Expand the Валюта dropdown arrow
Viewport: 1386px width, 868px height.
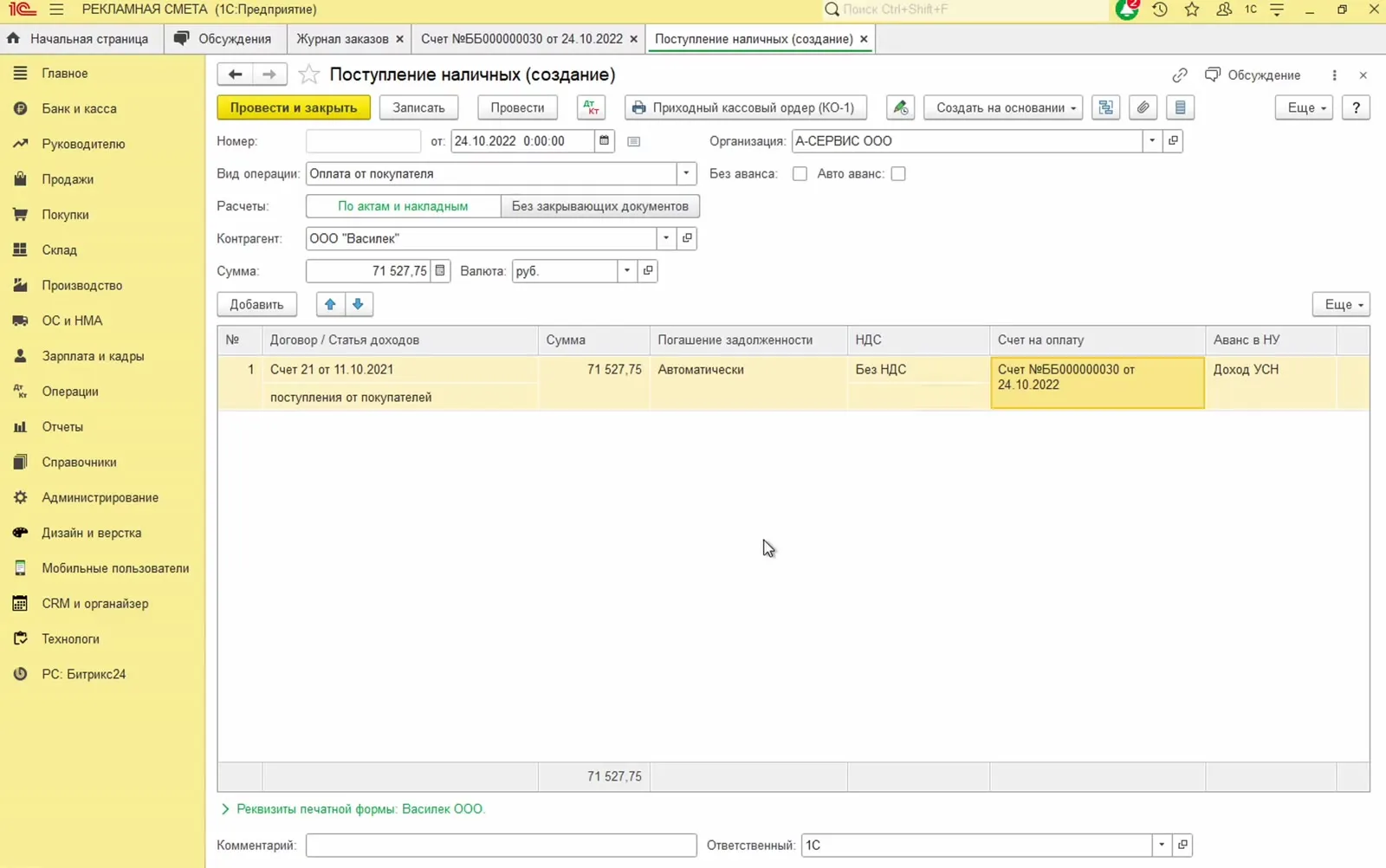tap(627, 270)
